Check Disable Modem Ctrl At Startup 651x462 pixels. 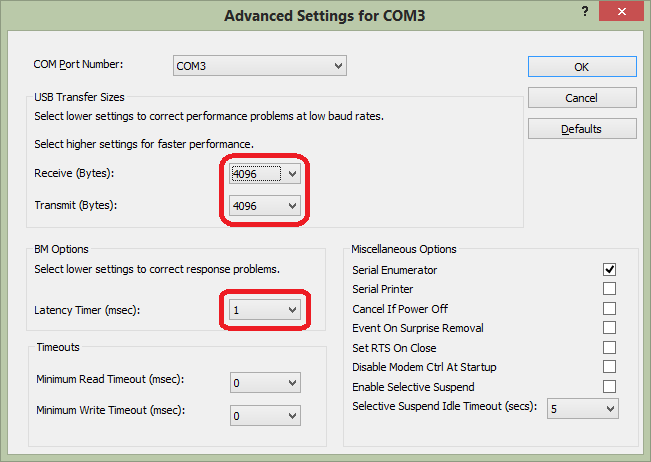click(x=609, y=367)
